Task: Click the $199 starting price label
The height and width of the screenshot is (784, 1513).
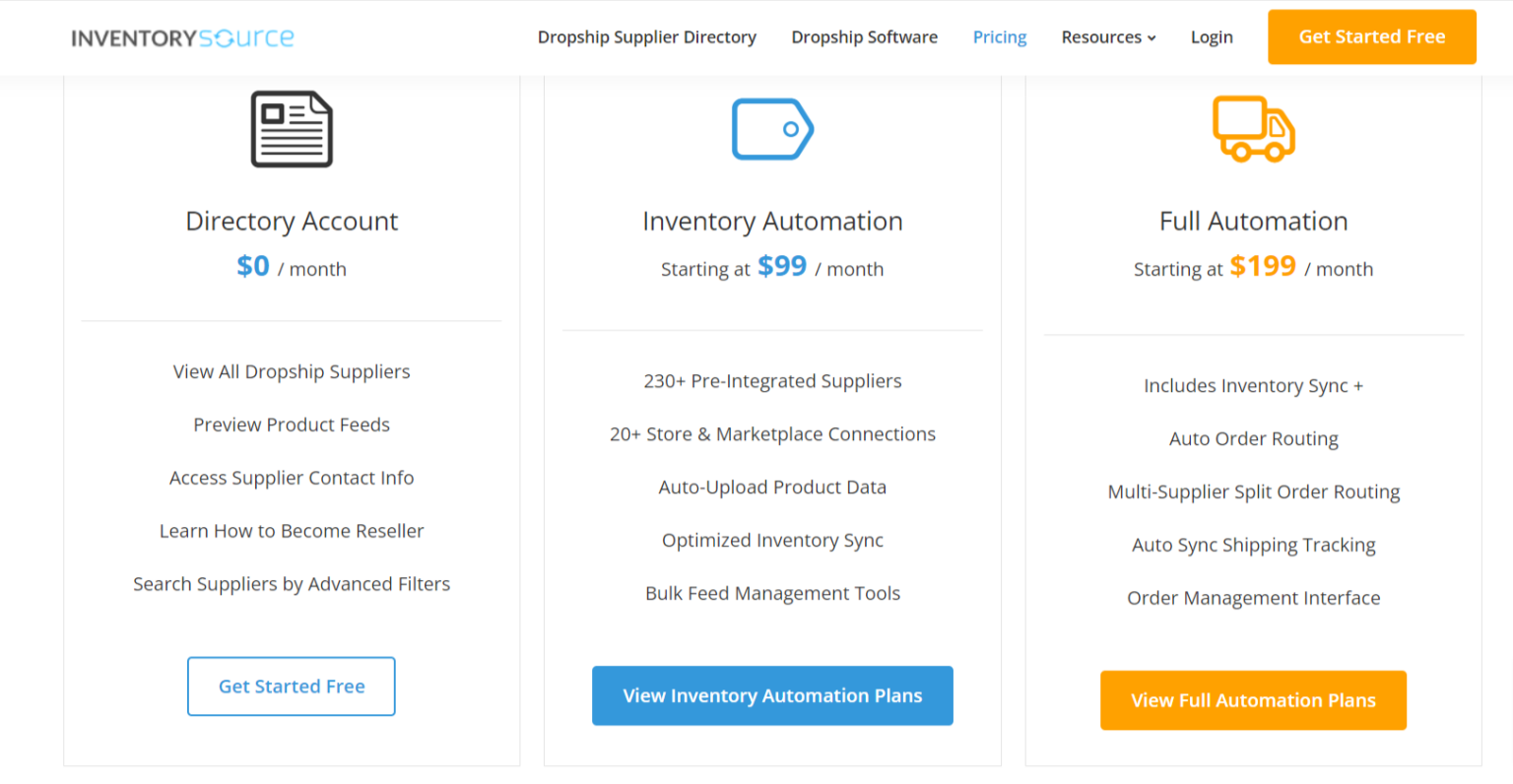Action: [1262, 266]
